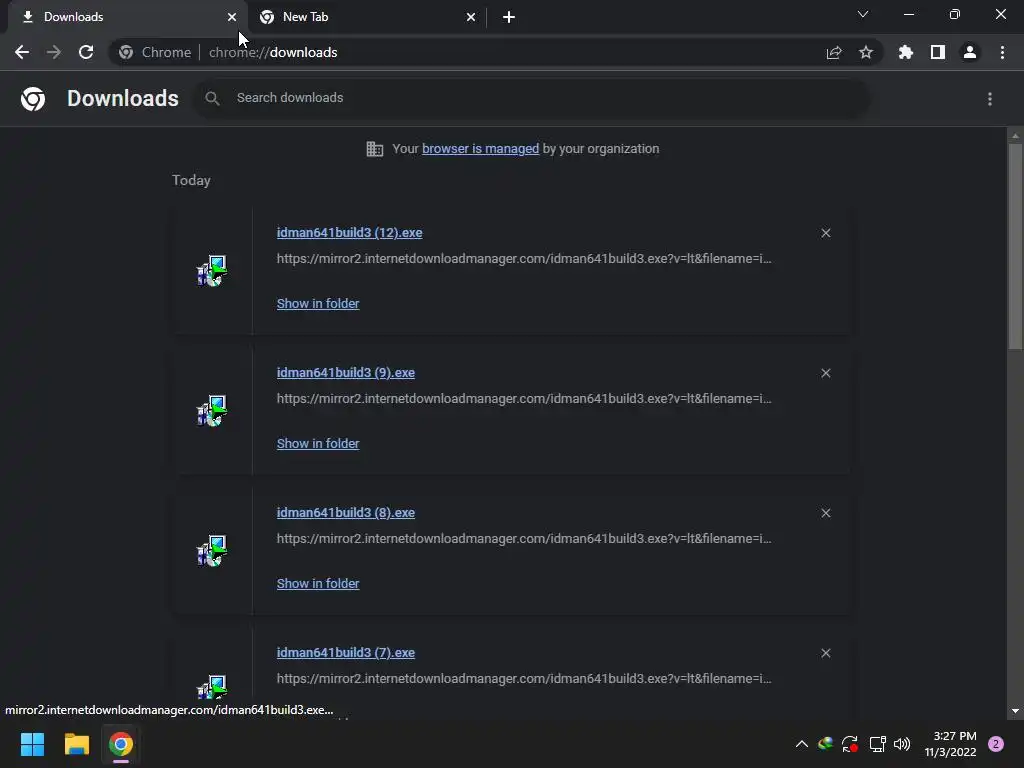Go back using the browser back arrow
The width and height of the screenshot is (1024, 768).
(22, 52)
